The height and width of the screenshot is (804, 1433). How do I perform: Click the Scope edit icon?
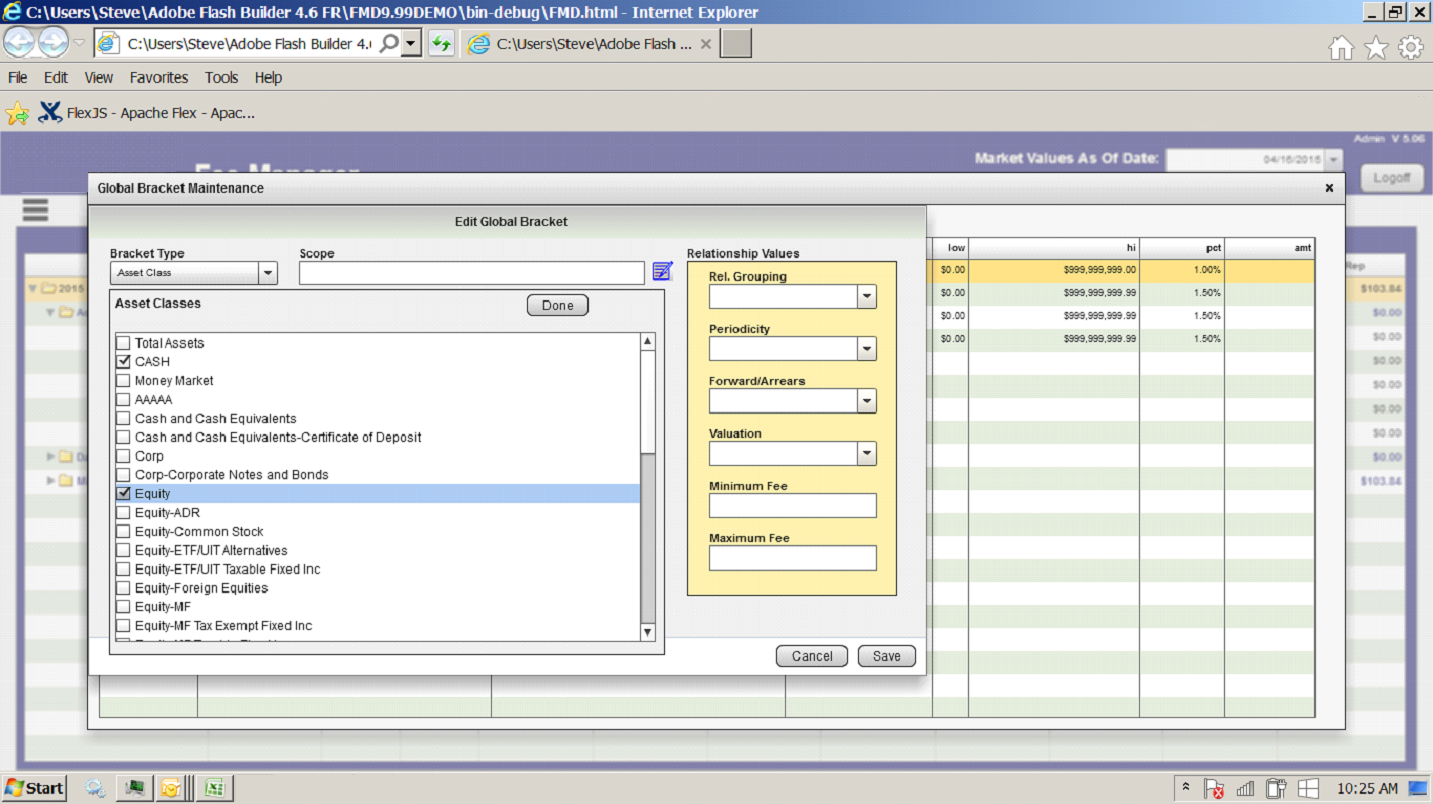point(662,271)
